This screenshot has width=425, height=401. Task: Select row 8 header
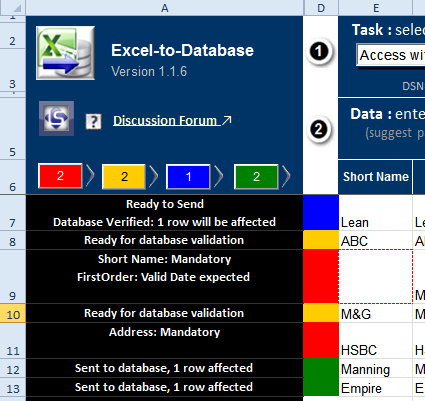point(13,240)
